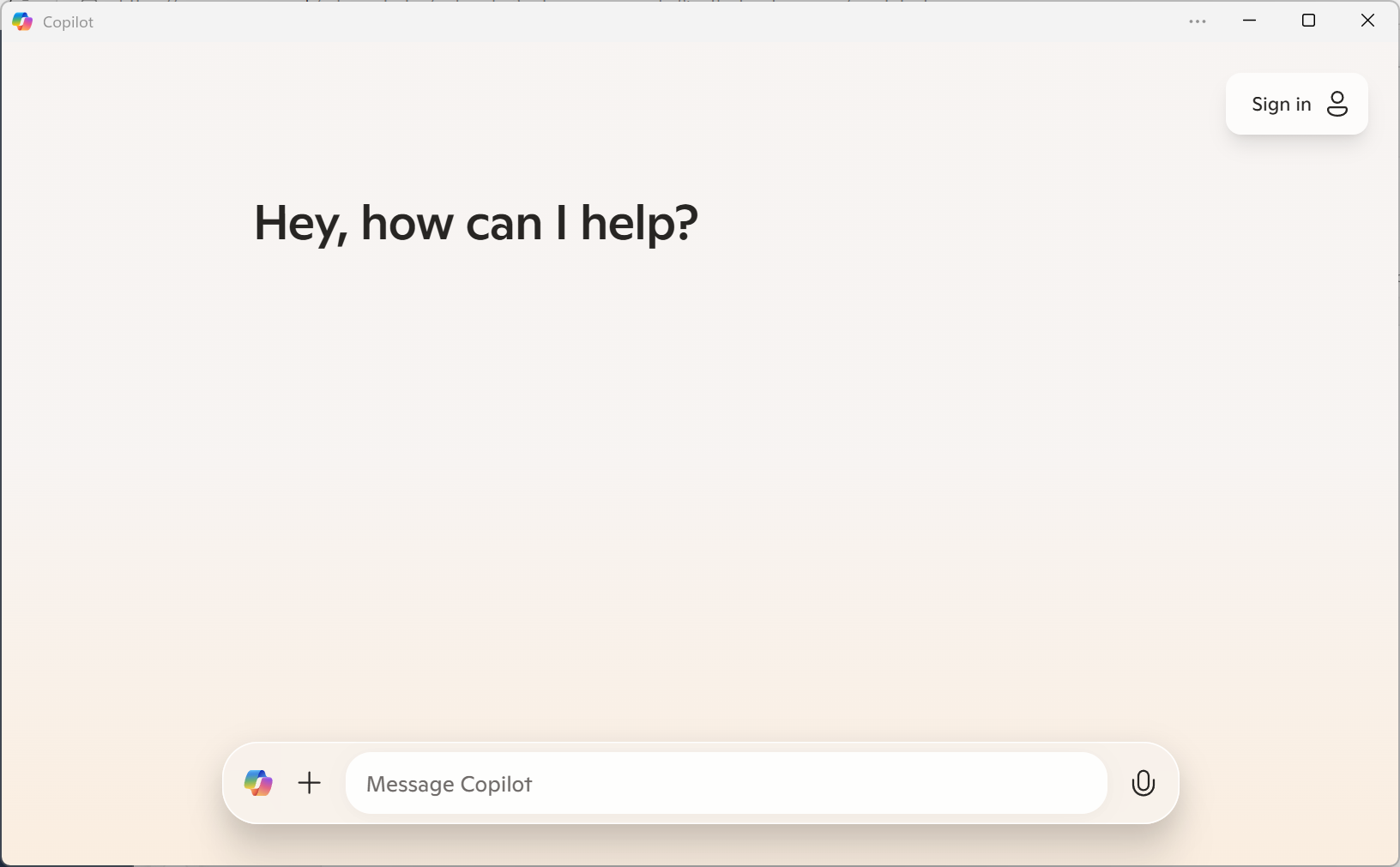Image resolution: width=1400 pixels, height=867 pixels.
Task: Click the "Sign in" text label
Action: click(1281, 105)
